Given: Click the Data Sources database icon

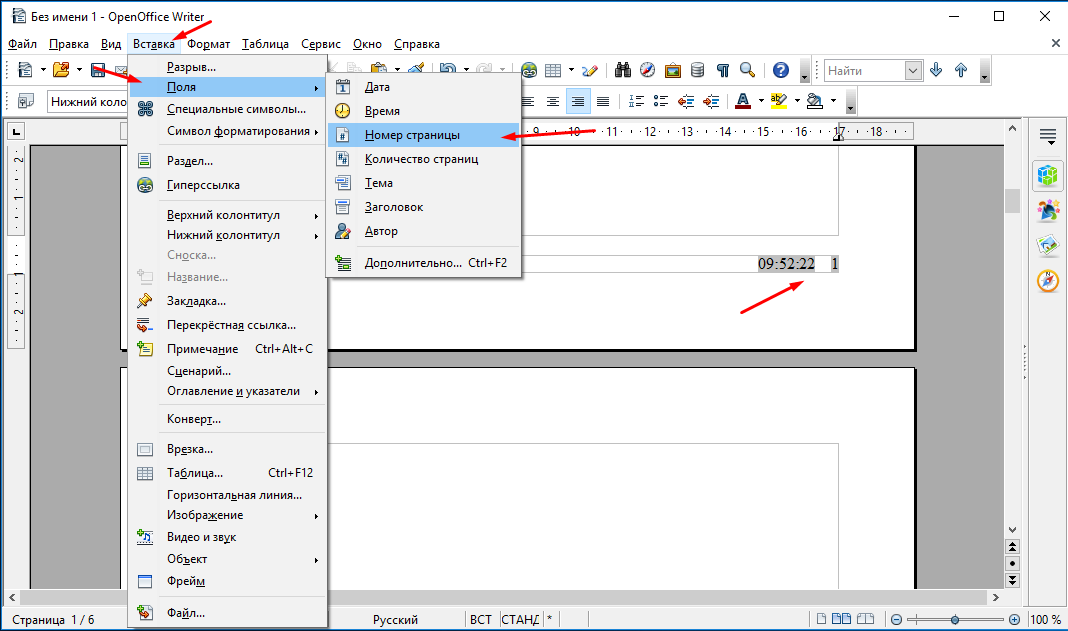Looking at the screenshot, I should pos(697,70).
